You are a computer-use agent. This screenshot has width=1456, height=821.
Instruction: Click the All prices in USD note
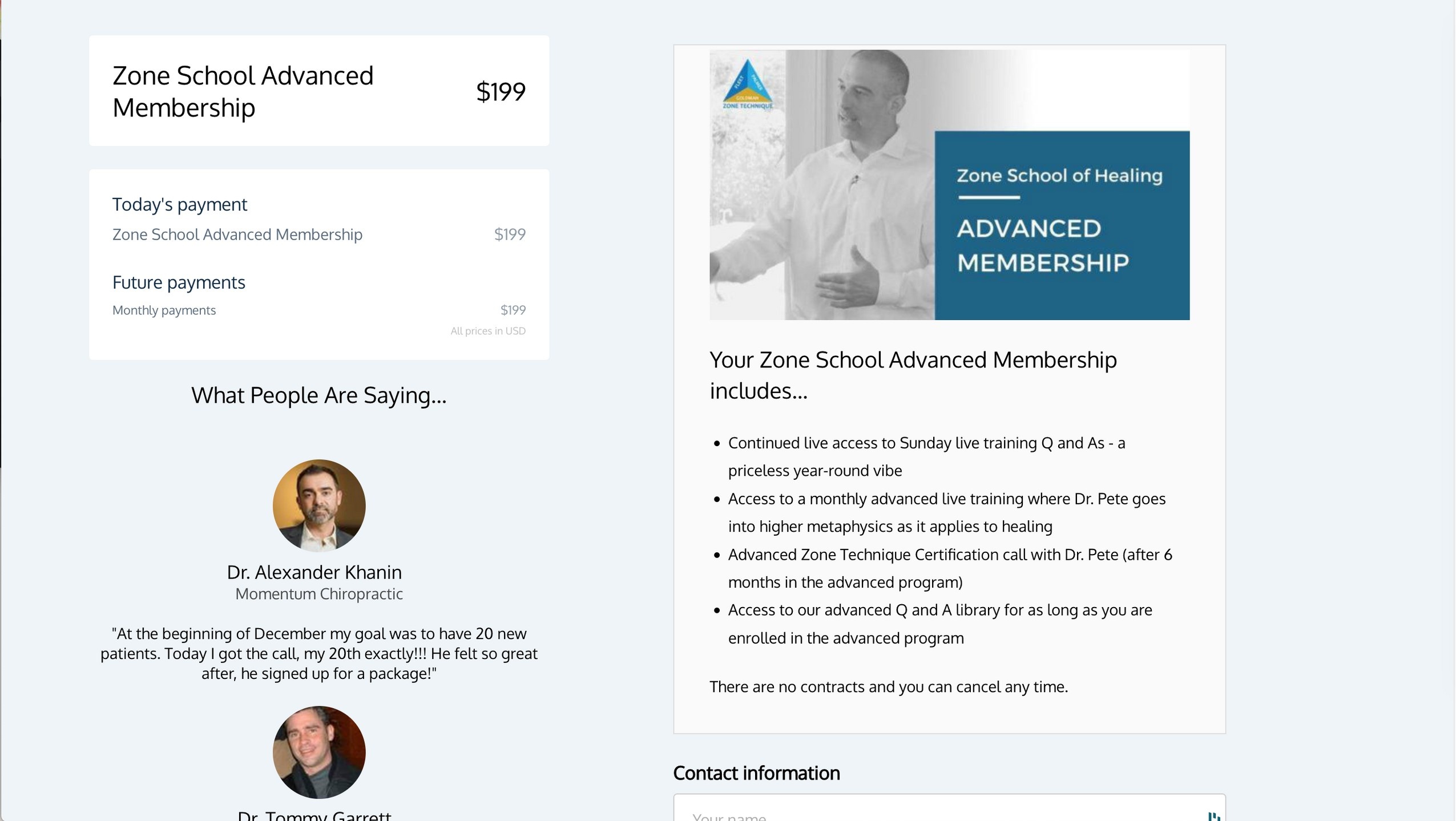tap(488, 331)
